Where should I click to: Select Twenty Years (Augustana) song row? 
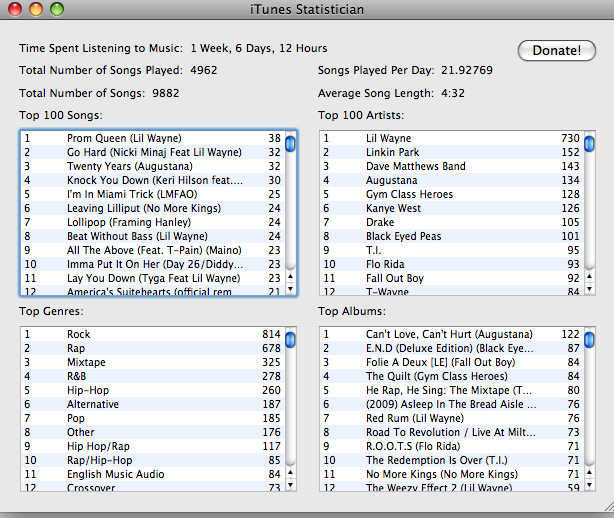coord(153,166)
